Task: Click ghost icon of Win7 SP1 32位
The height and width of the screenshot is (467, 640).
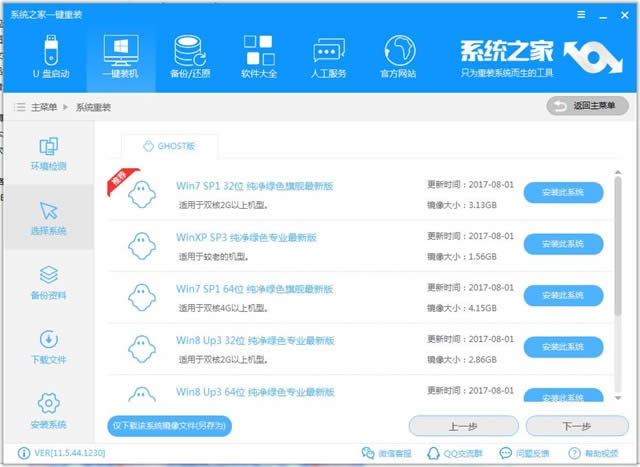Action: [142, 195]
